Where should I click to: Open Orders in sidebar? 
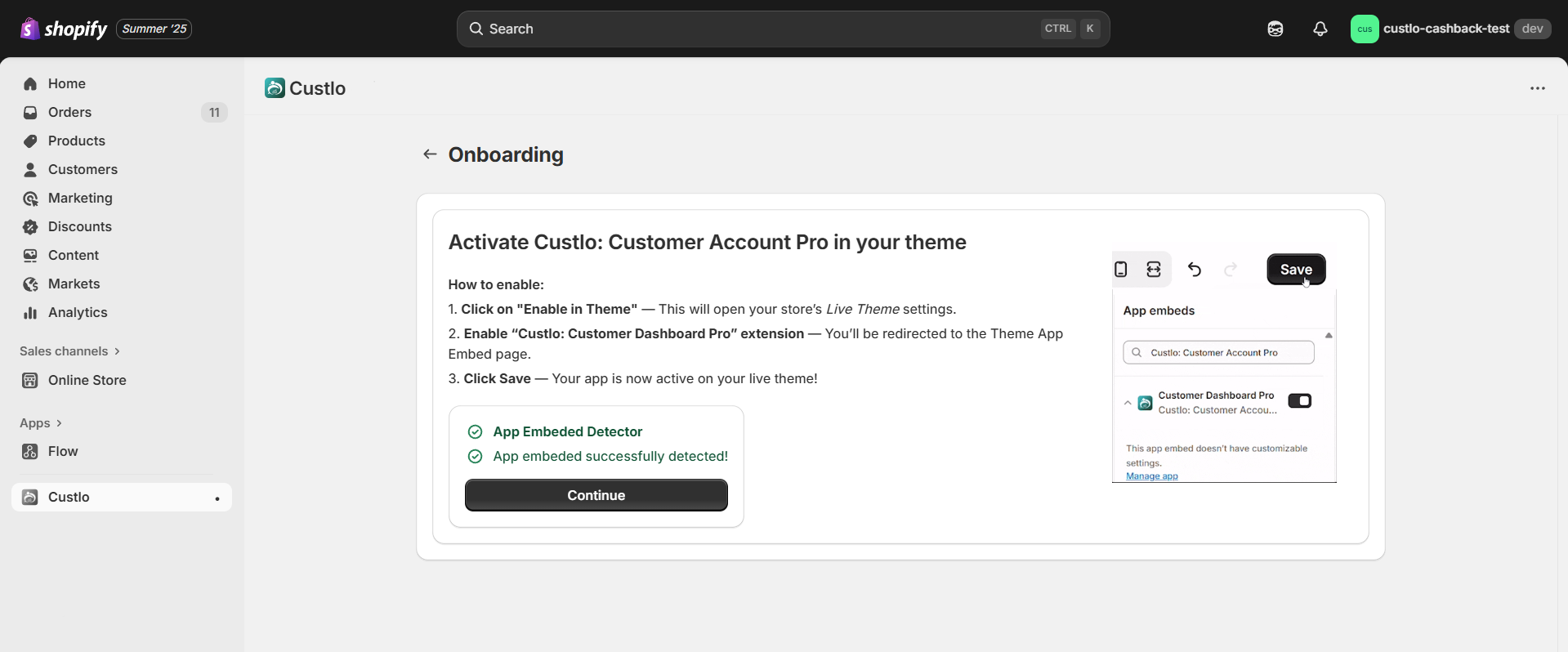(122, 112)
